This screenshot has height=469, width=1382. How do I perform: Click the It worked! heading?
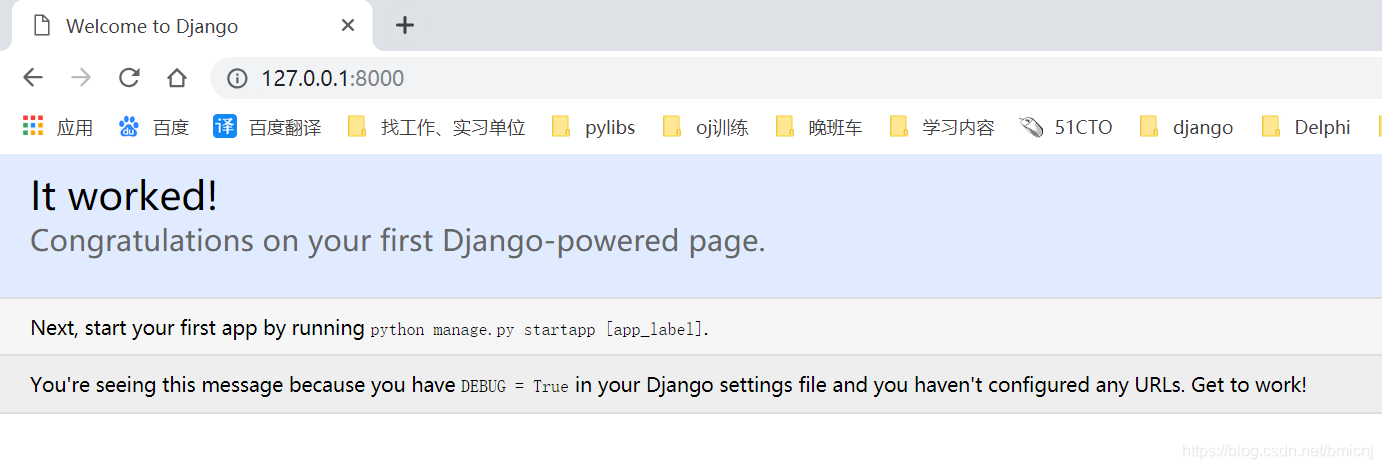[x=124, y=196]
